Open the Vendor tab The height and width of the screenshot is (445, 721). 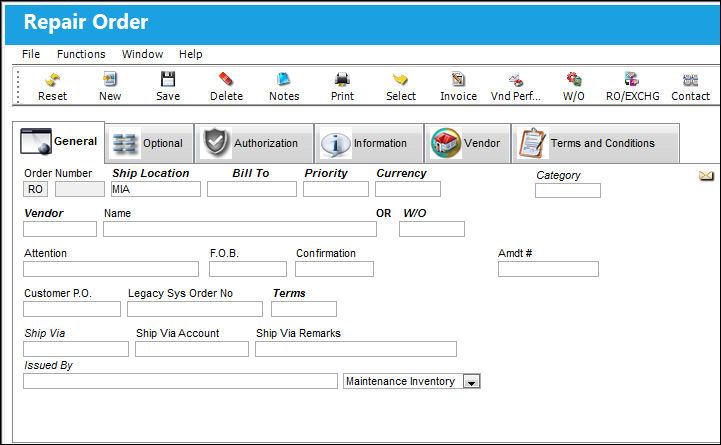pos(467,143)
